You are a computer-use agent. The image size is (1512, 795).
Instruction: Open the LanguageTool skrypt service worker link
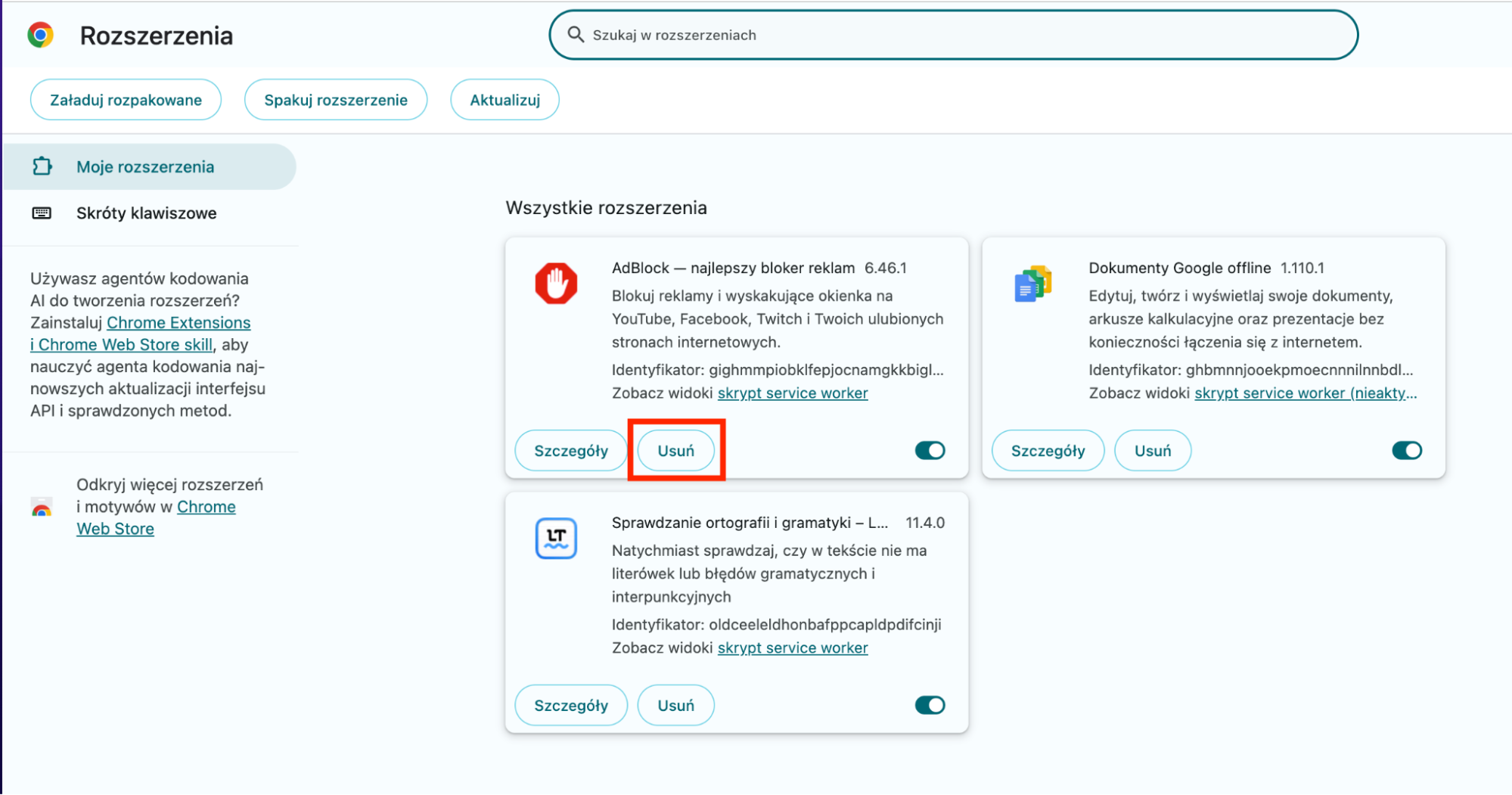click(793, 648)
